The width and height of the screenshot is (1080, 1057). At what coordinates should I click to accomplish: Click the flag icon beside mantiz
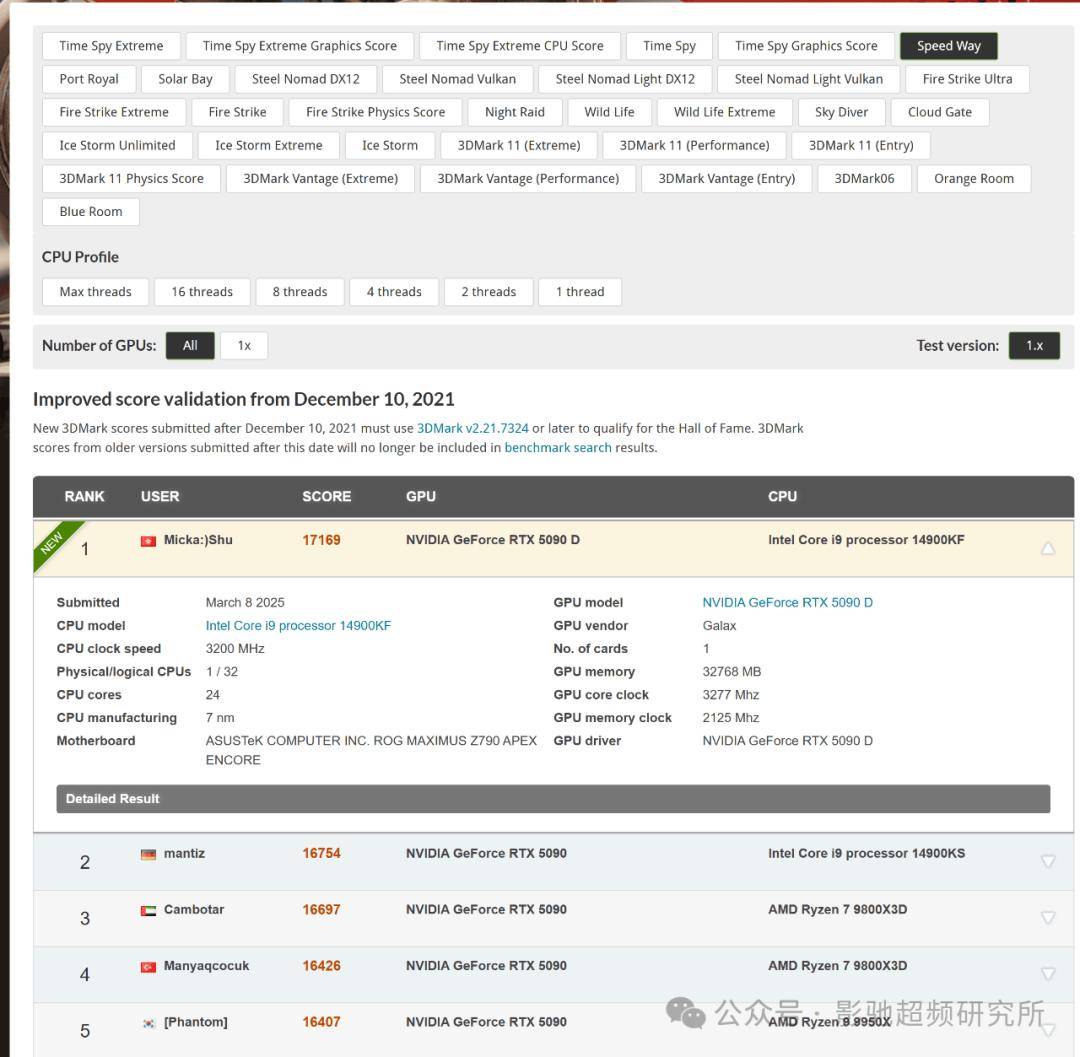pos(148,855)
